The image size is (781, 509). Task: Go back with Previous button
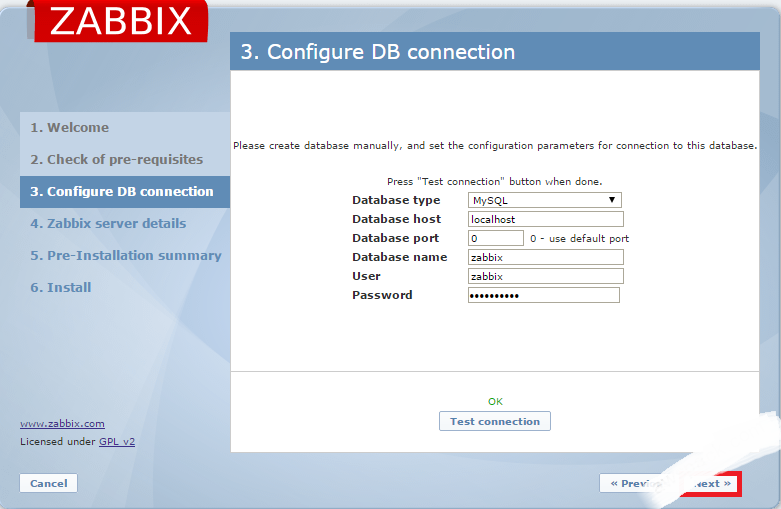[633, 484]
